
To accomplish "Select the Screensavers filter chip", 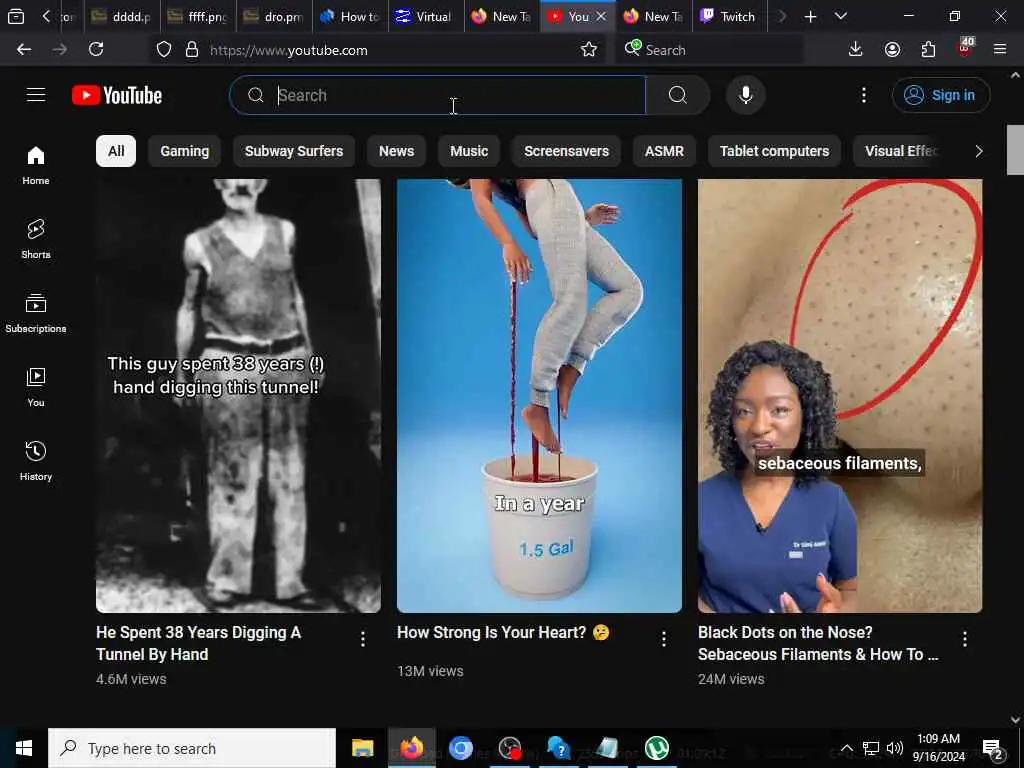I will 566,151.
